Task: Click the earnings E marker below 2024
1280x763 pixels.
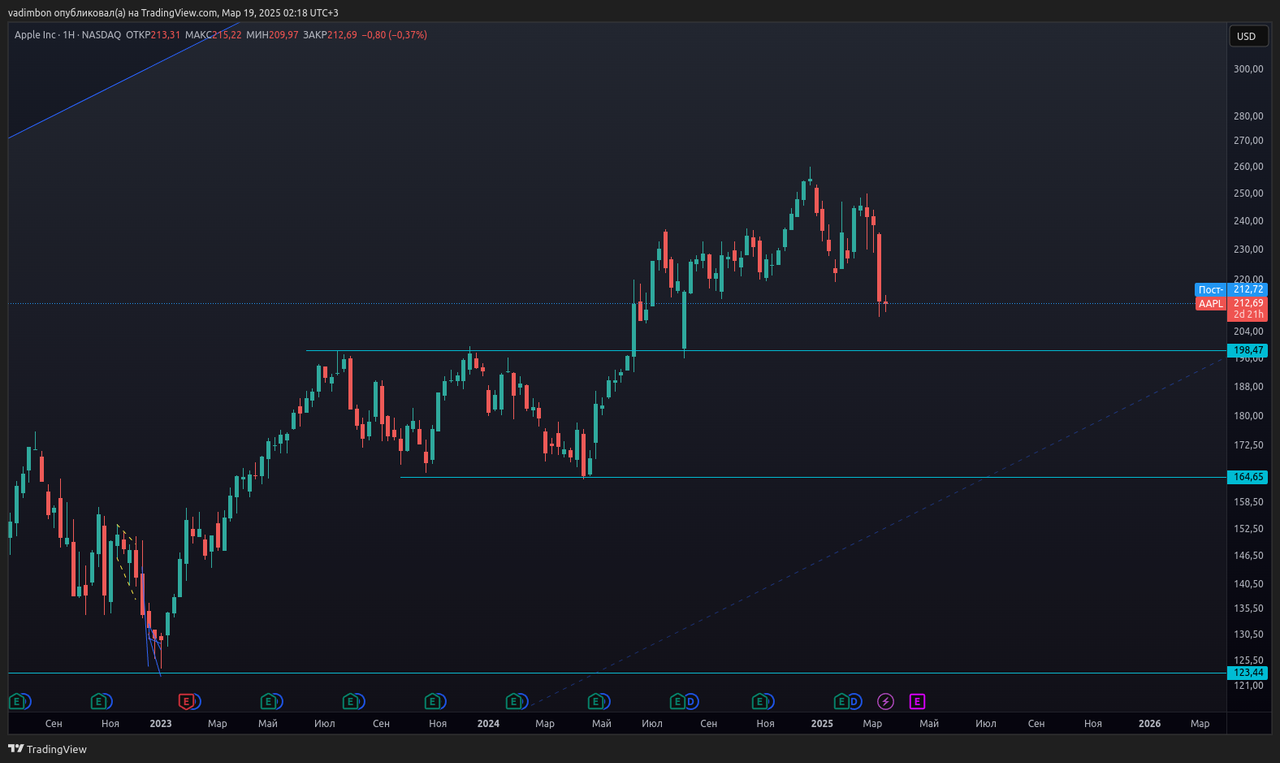Action: click(x=514, y=701)
